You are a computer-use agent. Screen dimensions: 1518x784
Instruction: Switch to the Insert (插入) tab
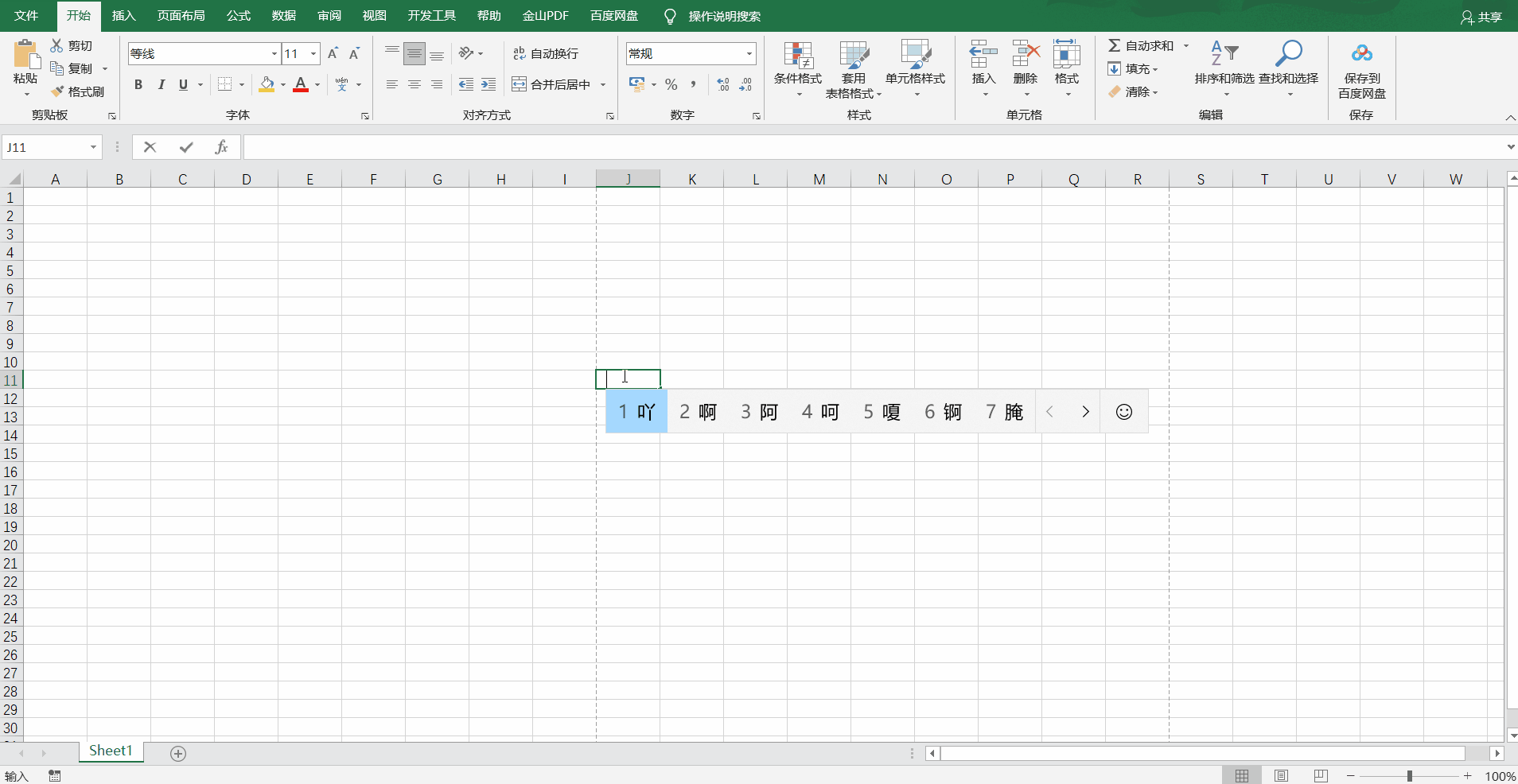pyautogui.click(x=123, y=16)
